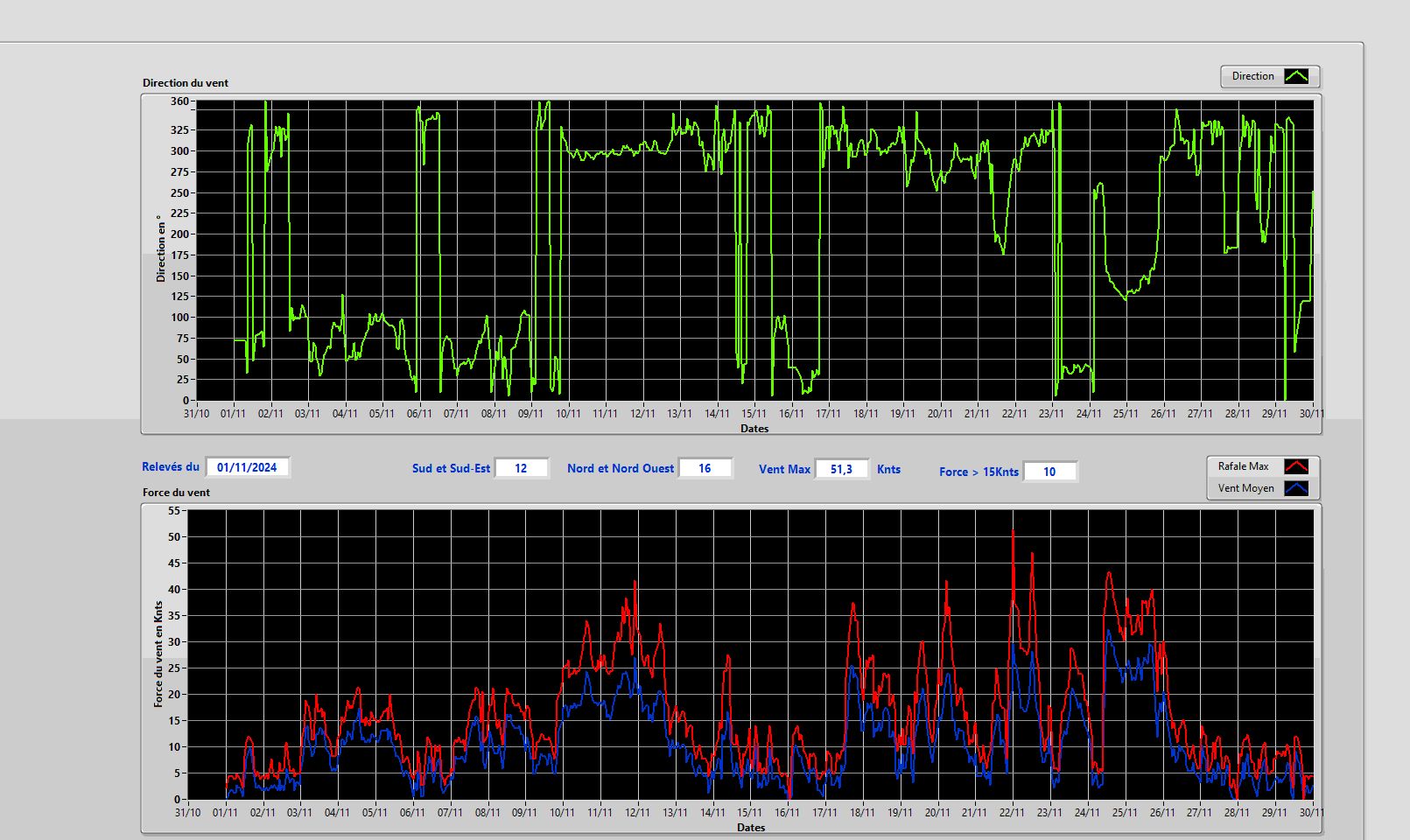The image size is (1410, 840).
Task: Click the Vent Moyen legend label
Action: 1245,488
